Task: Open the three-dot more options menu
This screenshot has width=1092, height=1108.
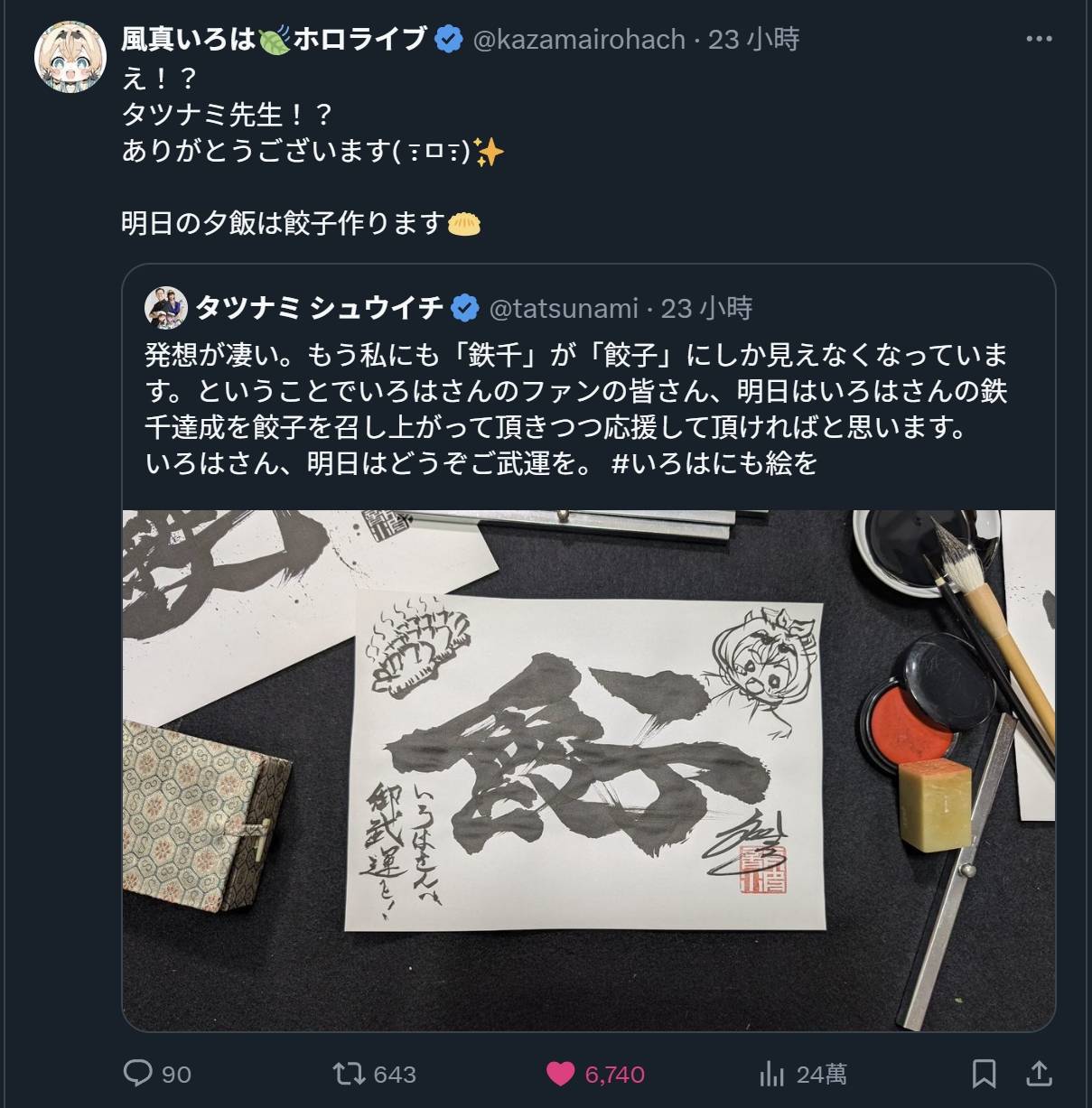Action: point(1039,39)
